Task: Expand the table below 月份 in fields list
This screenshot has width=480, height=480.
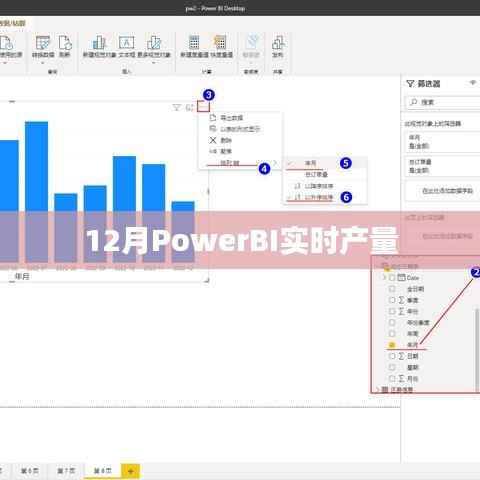Action: click(377, 389)
